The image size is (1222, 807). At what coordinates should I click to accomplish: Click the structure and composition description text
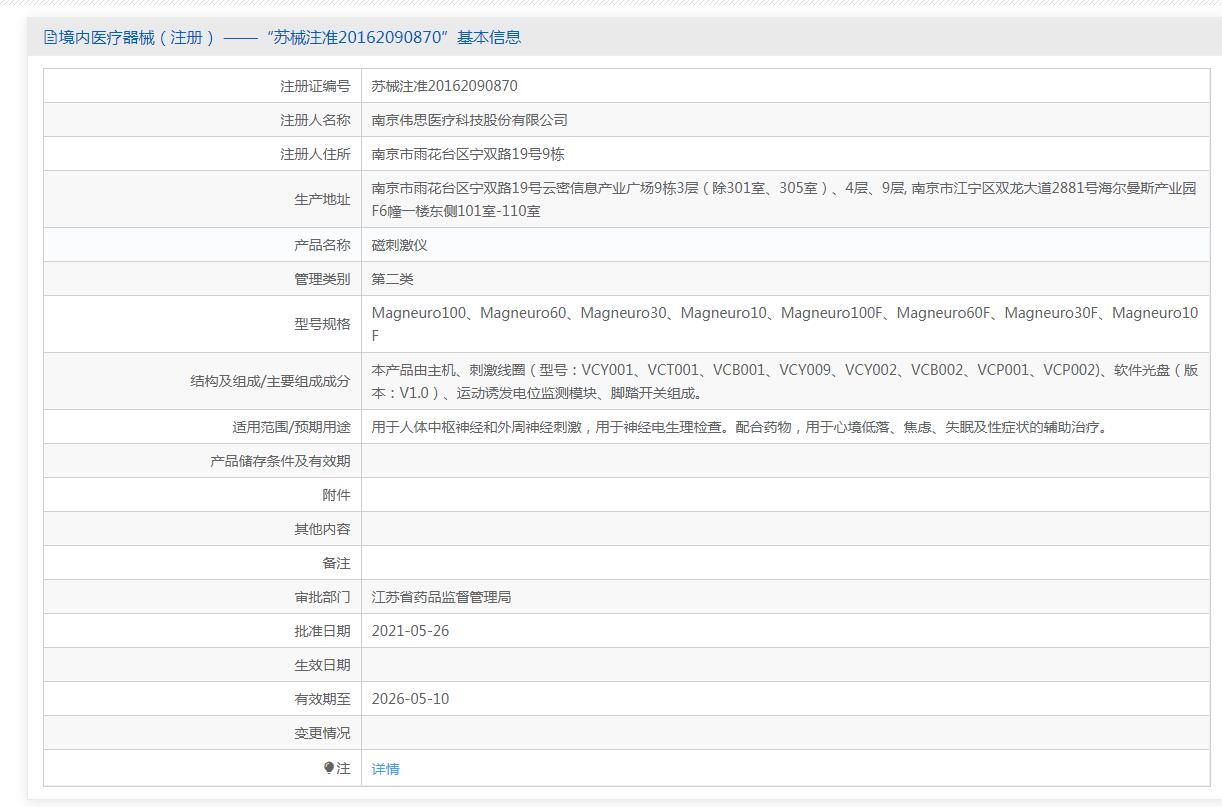pyautogui.click(x=783, y=381)
